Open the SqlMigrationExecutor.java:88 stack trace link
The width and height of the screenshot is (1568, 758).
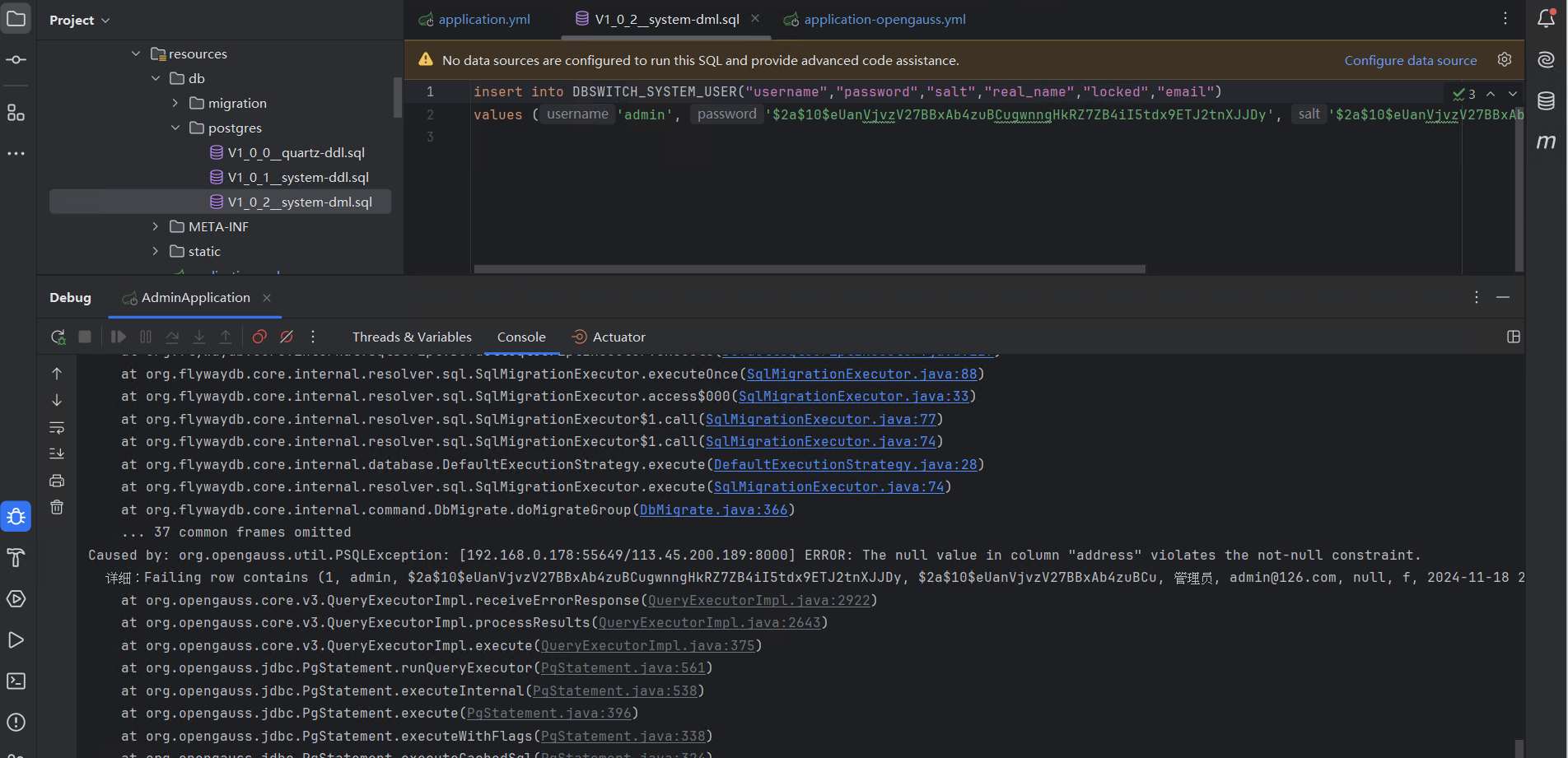(861, 374)
